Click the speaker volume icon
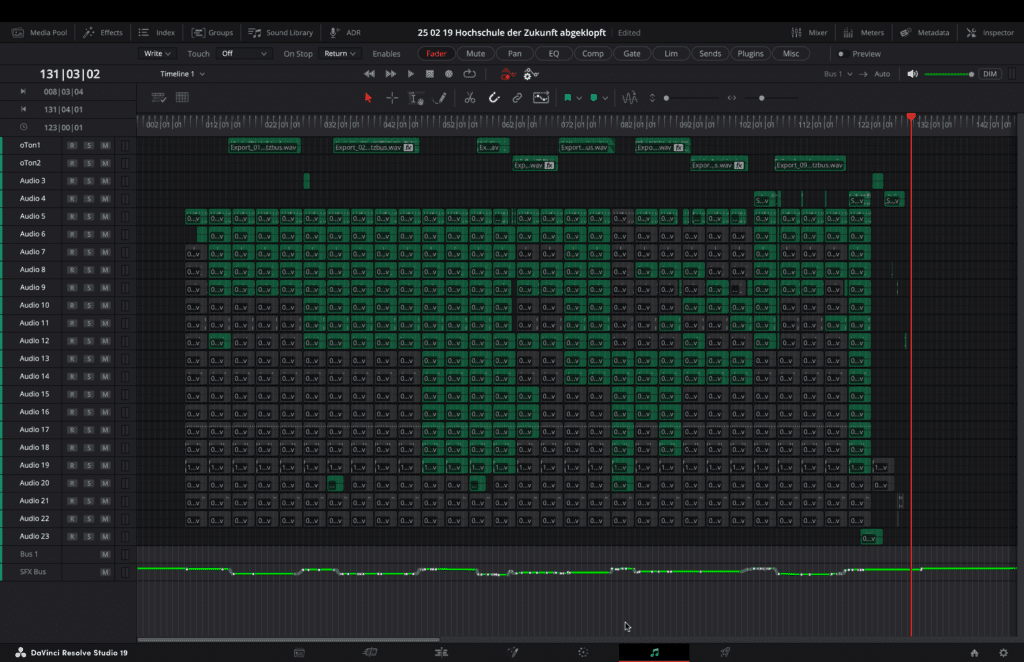Image resolution: width=1024 pixels, height=662 pixels. point(911,74)
